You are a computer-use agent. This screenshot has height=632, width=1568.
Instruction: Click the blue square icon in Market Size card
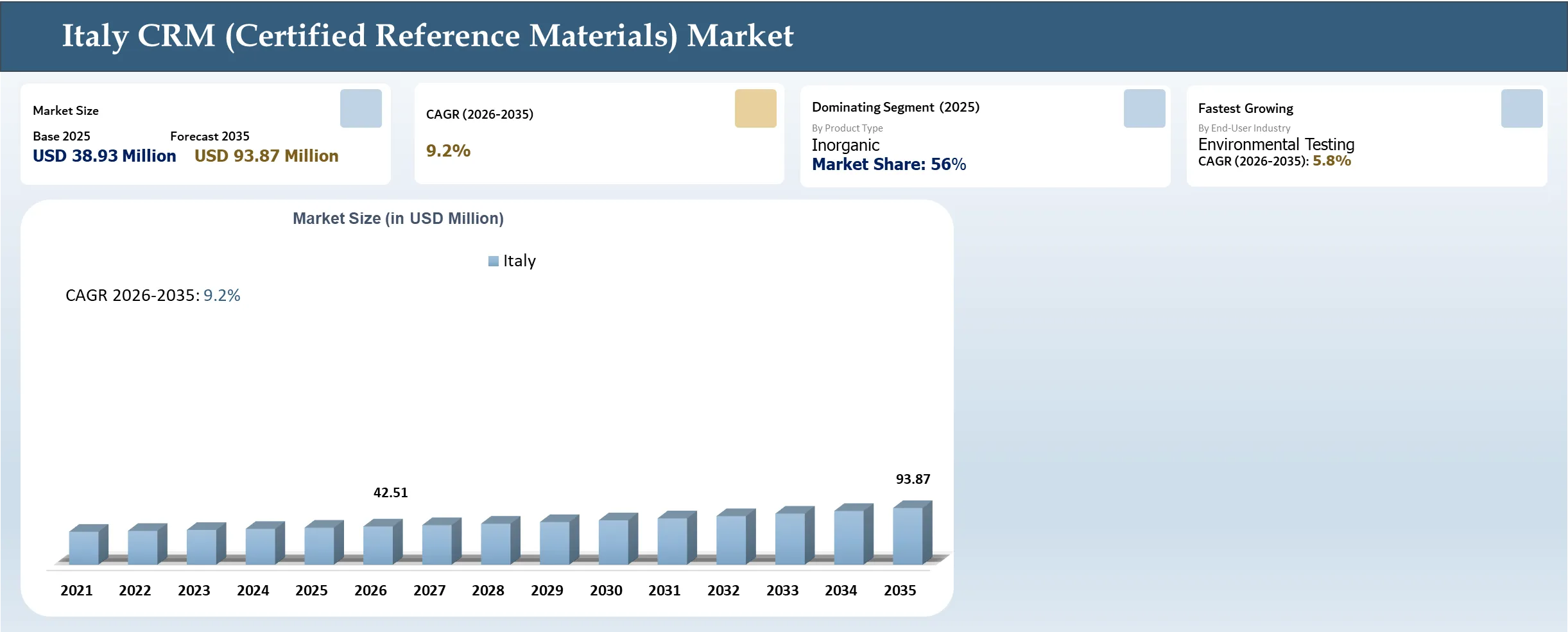pos(361,108)
